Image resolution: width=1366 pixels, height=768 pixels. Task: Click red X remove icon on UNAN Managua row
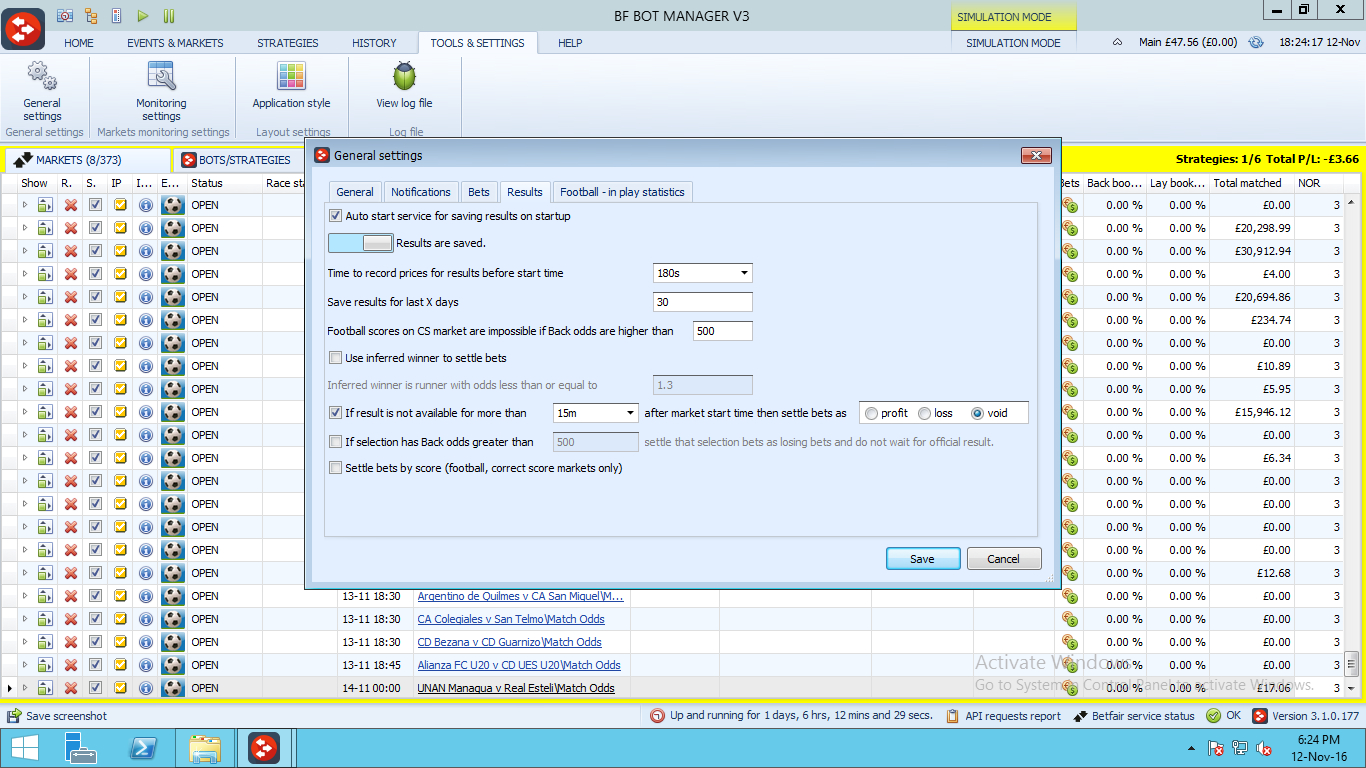[x=70, y=688]
